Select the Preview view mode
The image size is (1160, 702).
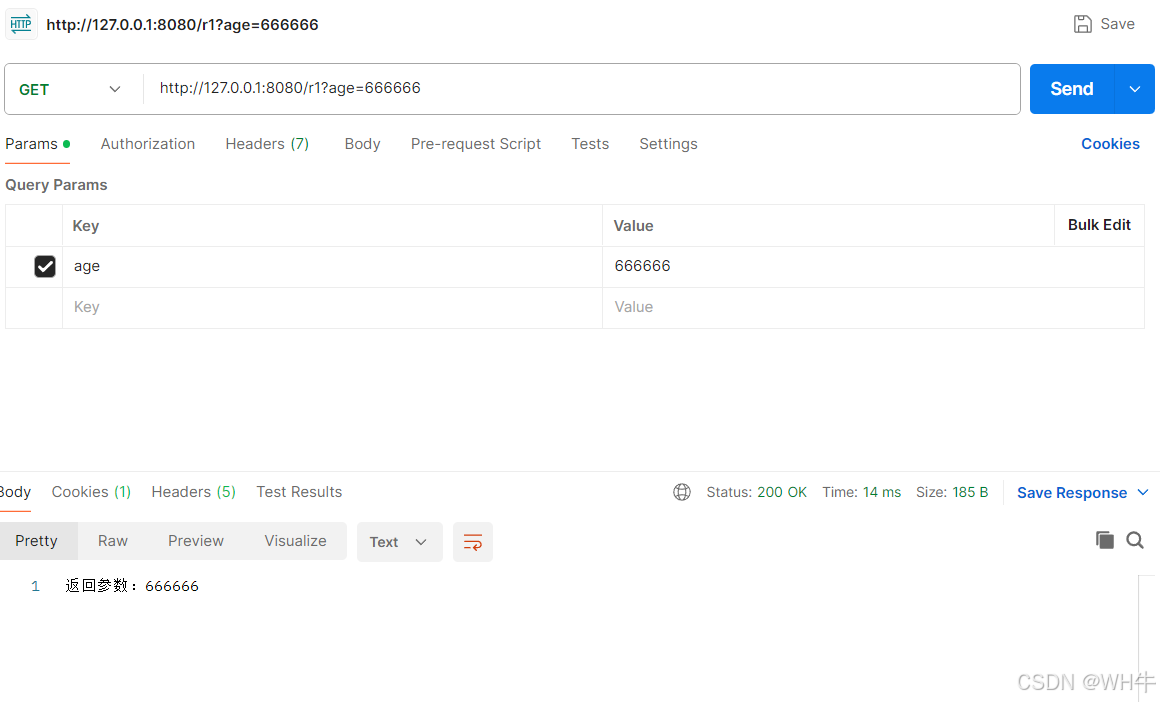tap(195, 541)
